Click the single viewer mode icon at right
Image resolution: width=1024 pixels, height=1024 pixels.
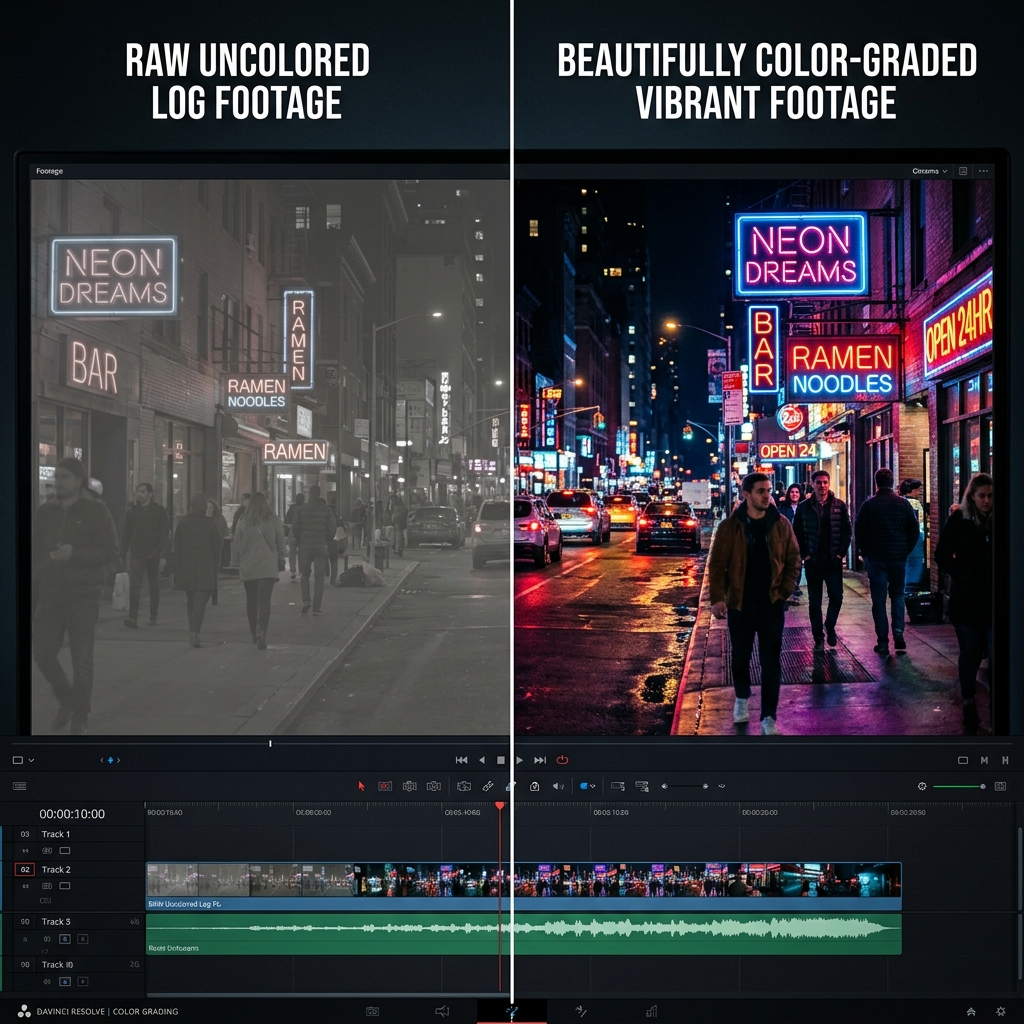[x=963, y=760]
